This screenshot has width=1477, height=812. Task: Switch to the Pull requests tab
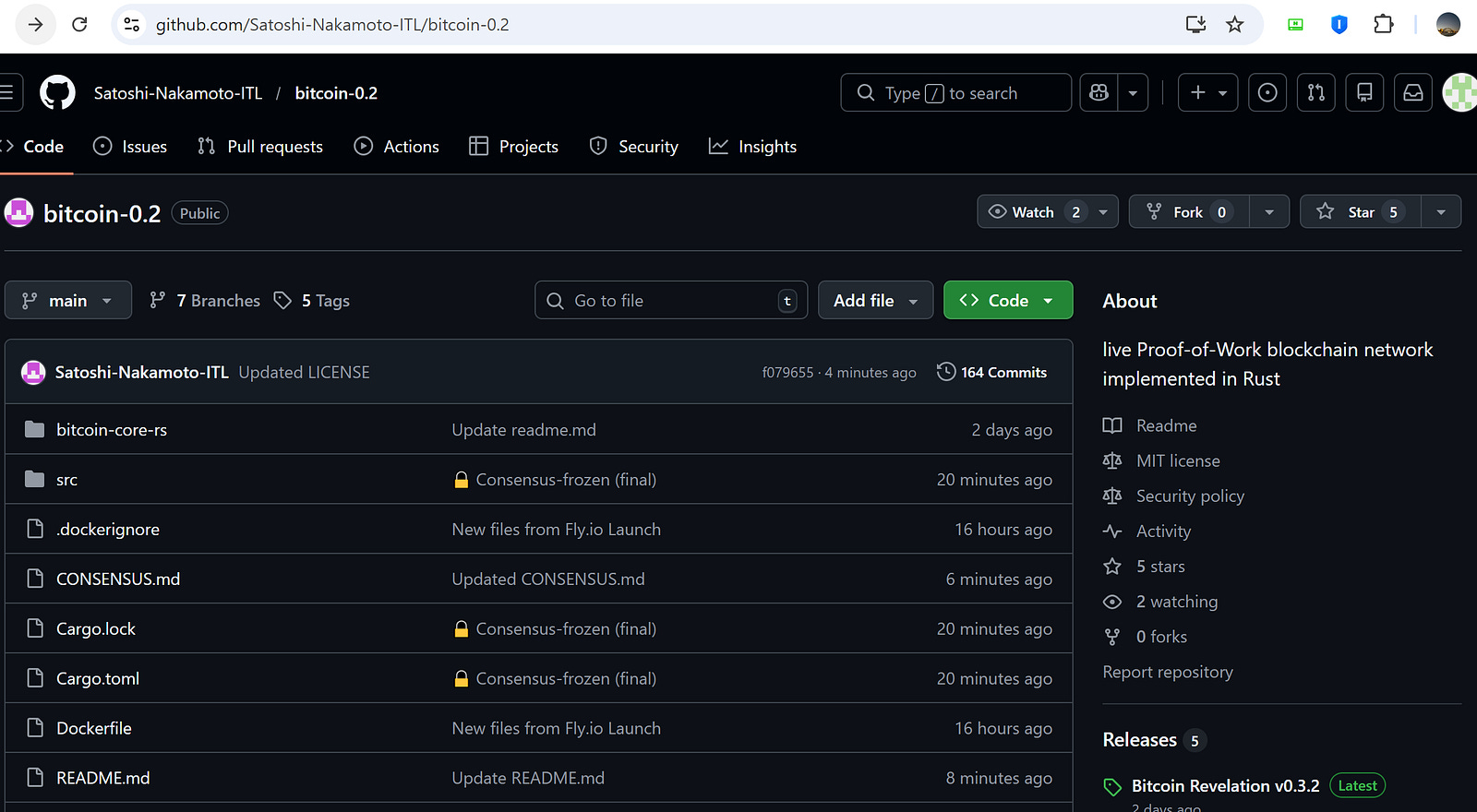point(260,147)
